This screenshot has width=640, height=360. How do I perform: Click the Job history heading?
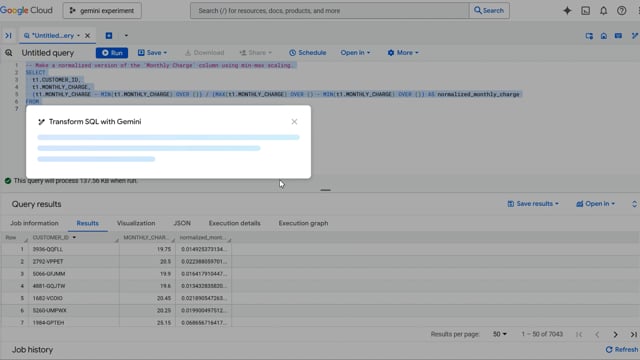click(x=32, y=350)
